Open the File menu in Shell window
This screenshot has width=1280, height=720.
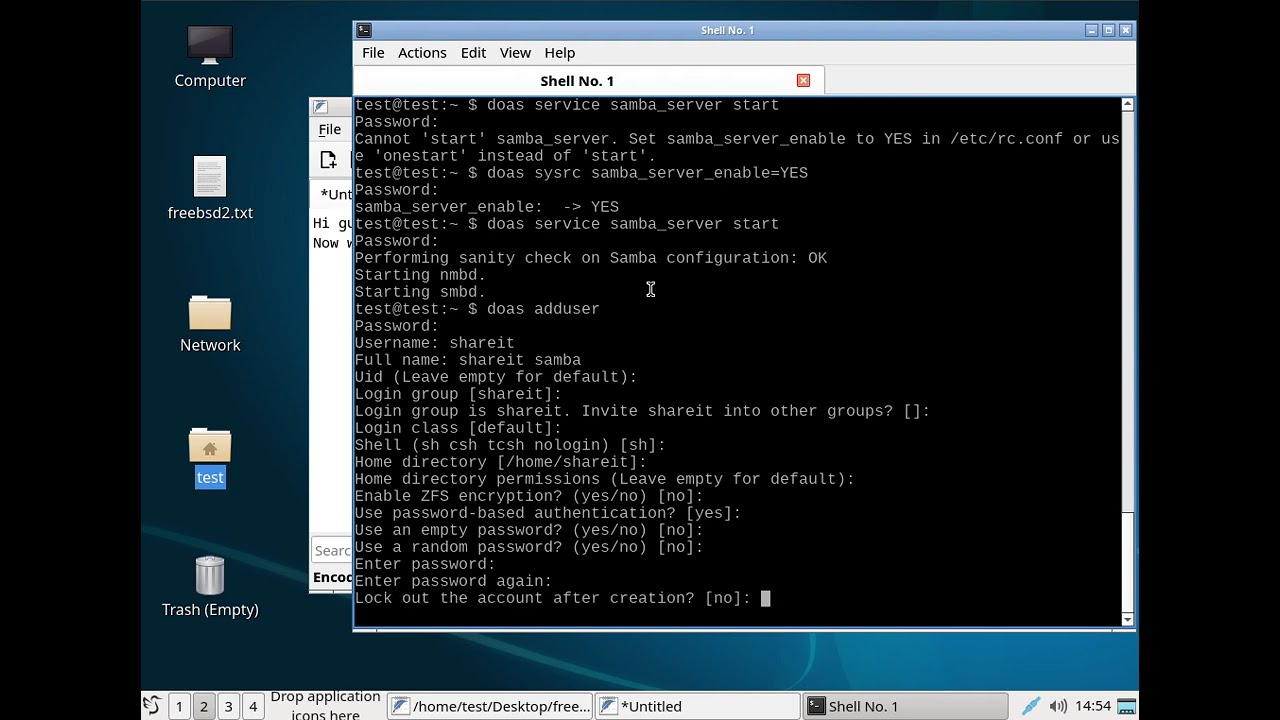[373, 53]
